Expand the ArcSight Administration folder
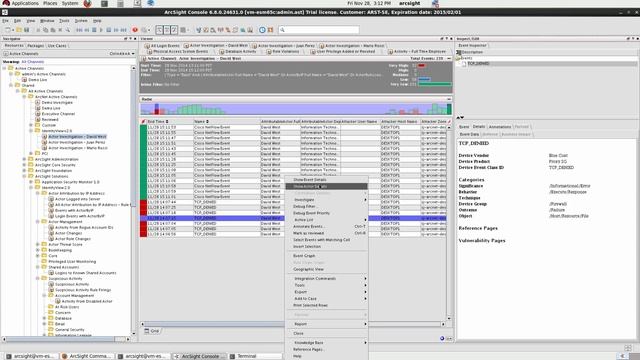The width and height of the screenshot is (640, 360). (x=24, y=159)
